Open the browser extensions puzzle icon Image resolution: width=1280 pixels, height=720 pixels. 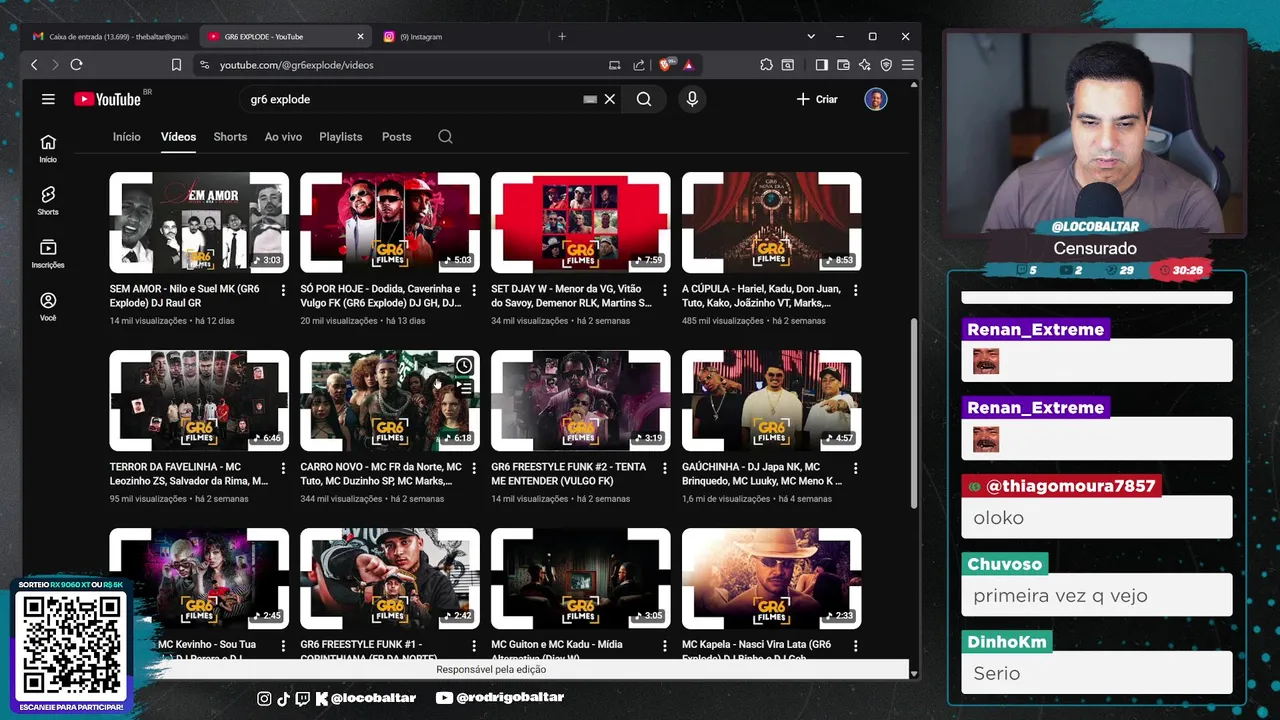coord(766,65)
